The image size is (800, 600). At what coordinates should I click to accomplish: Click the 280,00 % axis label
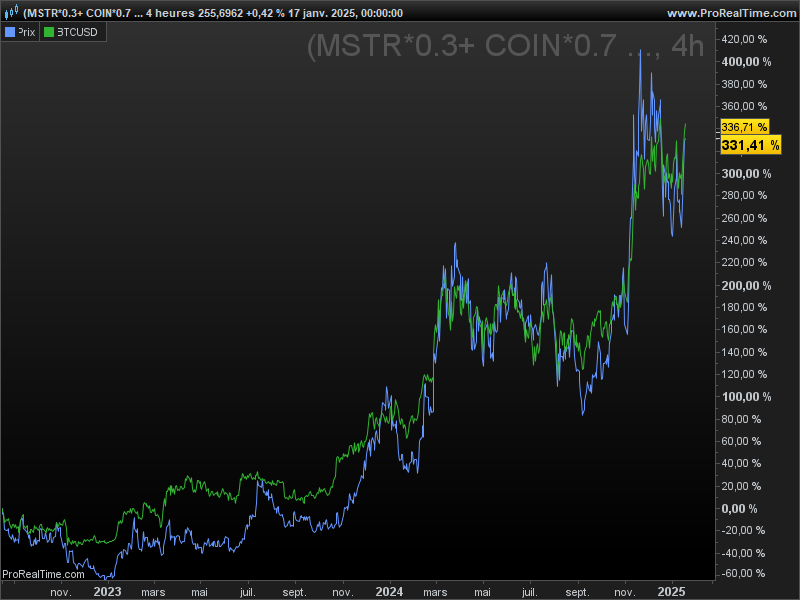744,195
